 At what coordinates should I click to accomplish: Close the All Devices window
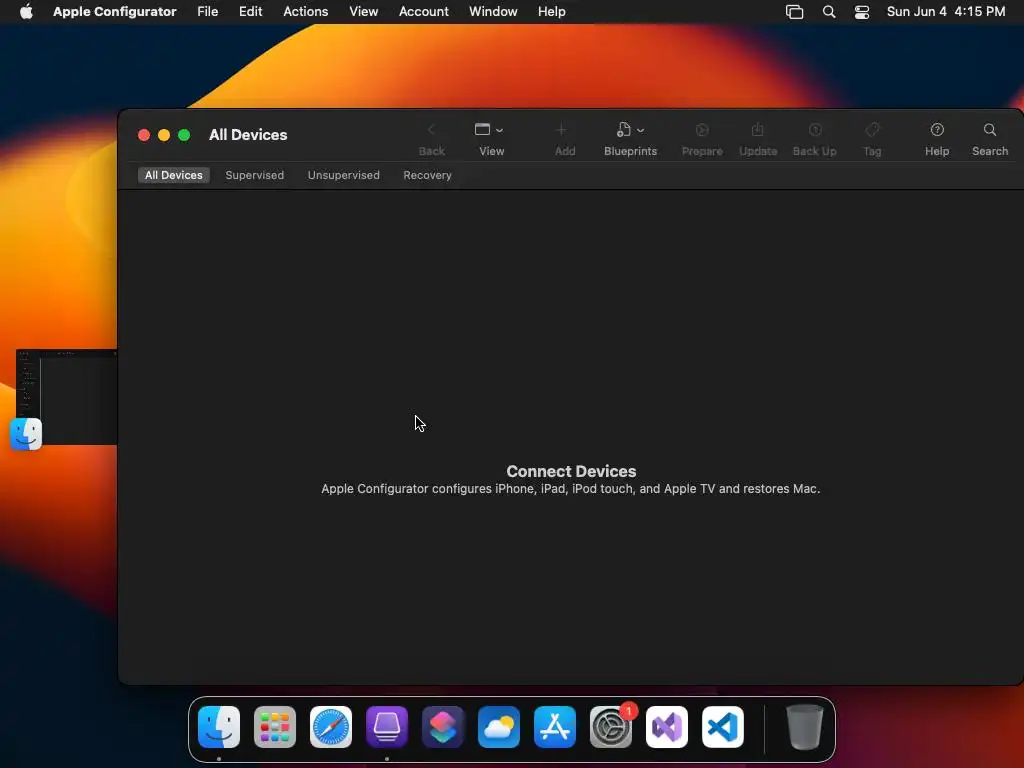coord(144,135)
